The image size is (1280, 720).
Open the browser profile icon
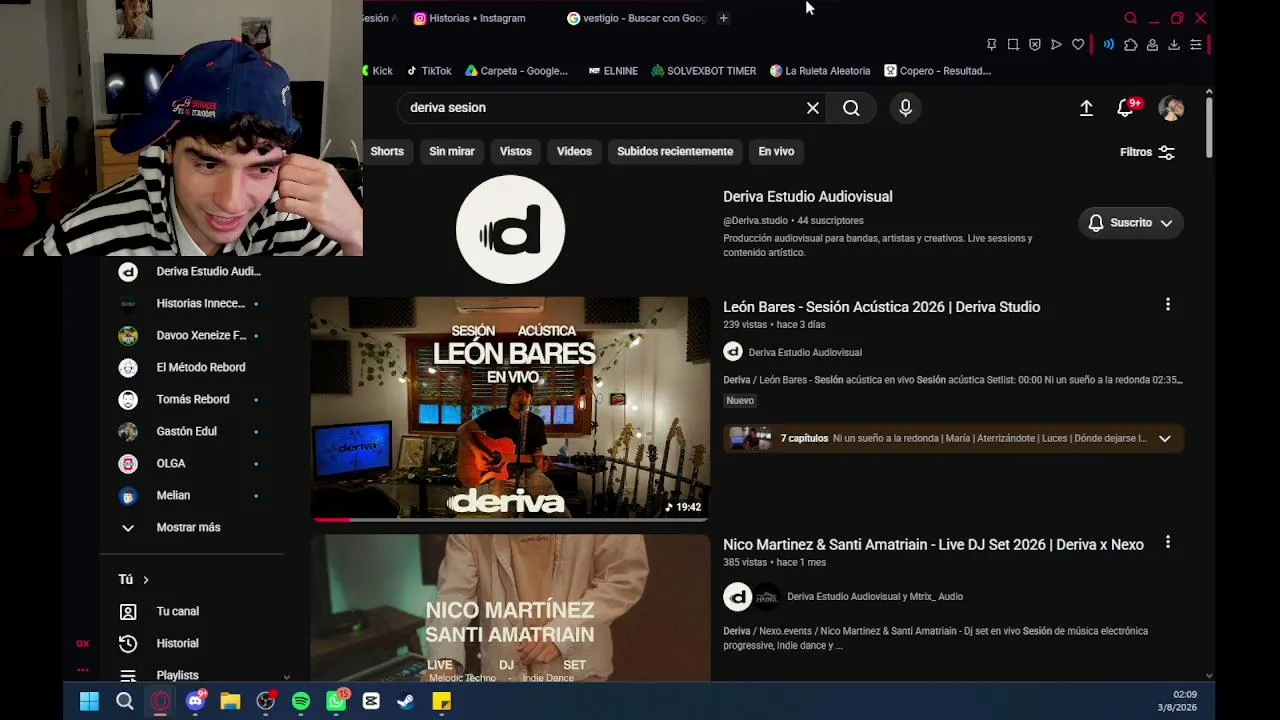tap(1152, 45)
